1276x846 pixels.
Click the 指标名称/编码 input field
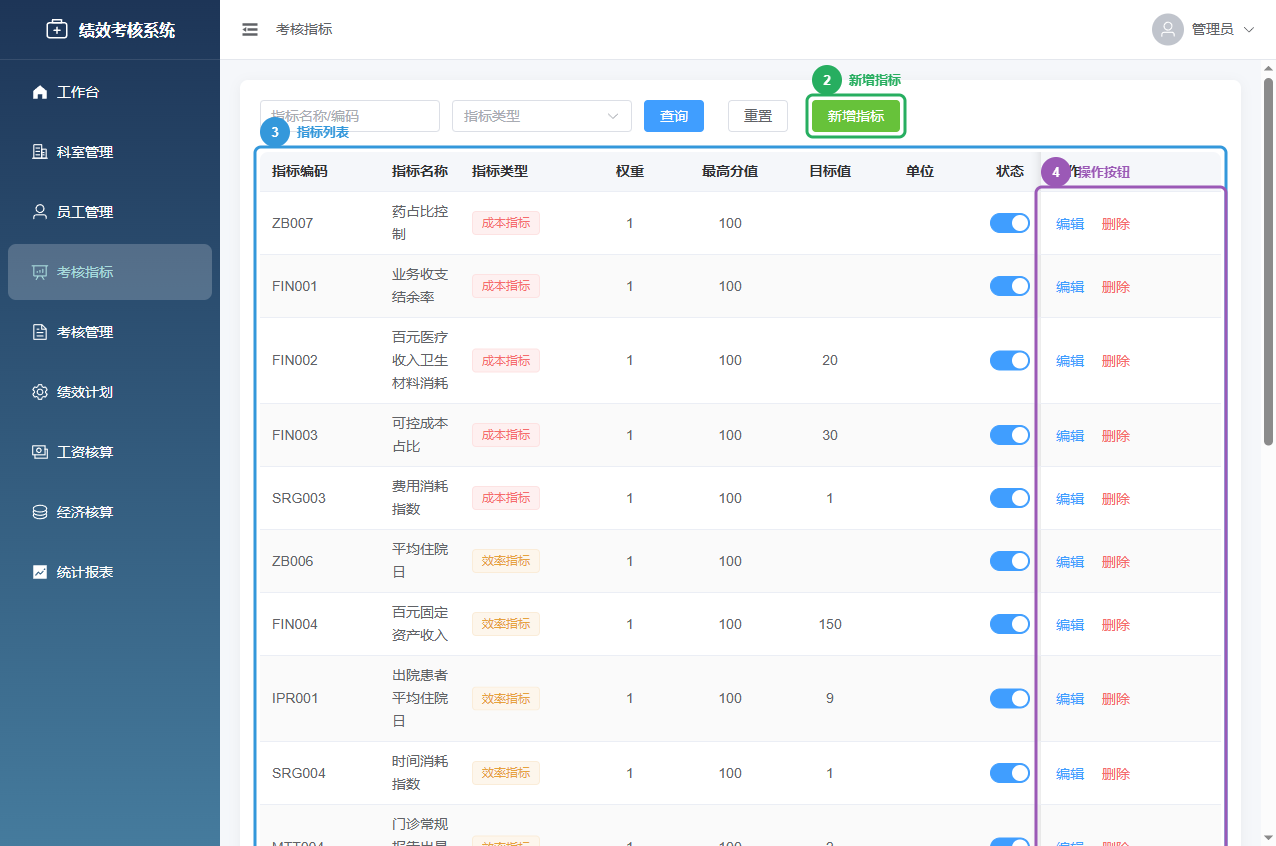(x=349, y=116)
